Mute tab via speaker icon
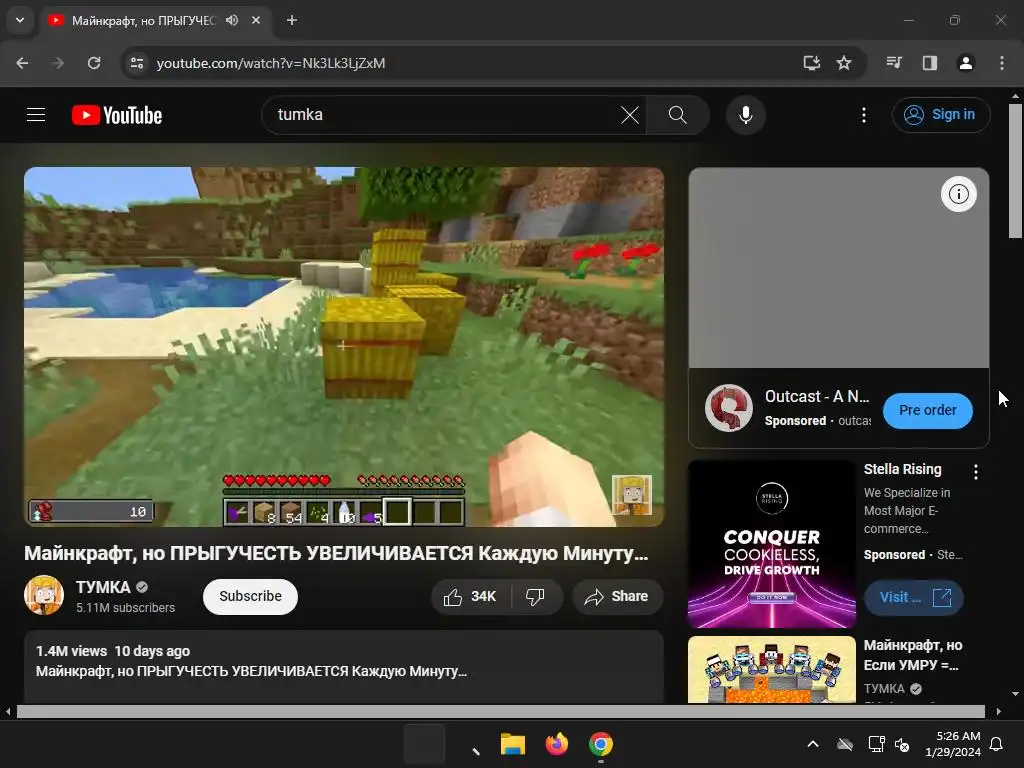Viewport: 1024px width, 768px height. point(232,20)
